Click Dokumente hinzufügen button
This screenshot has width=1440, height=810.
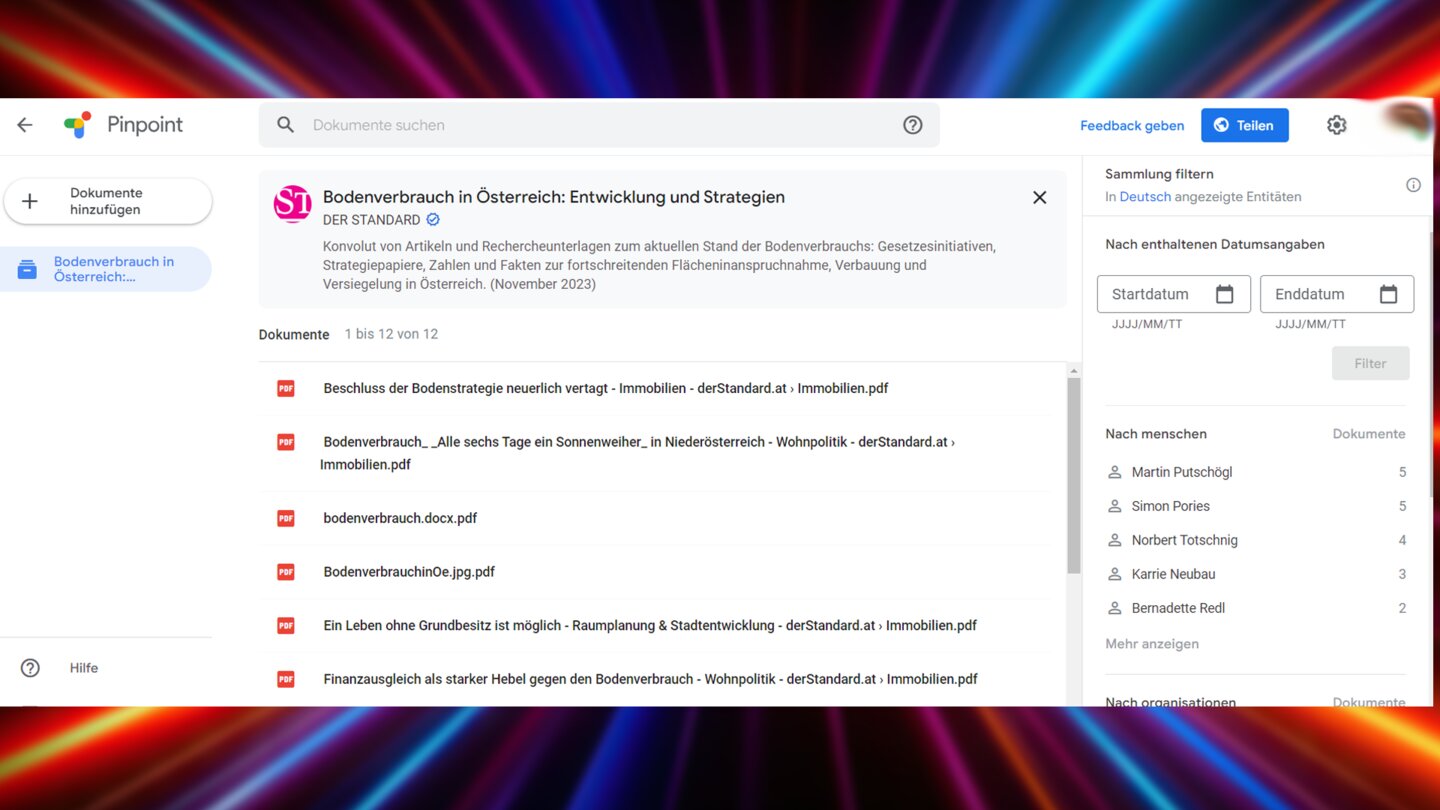pos(108,201)
